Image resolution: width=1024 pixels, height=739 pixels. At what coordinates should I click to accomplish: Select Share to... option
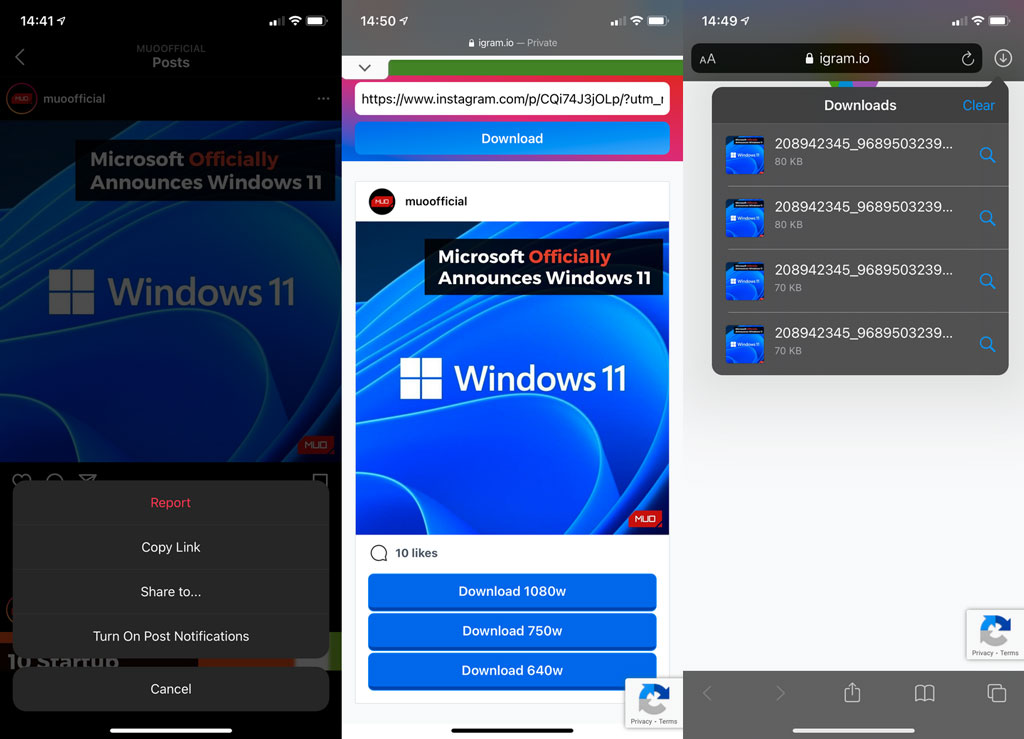click(x=171, y=592)
